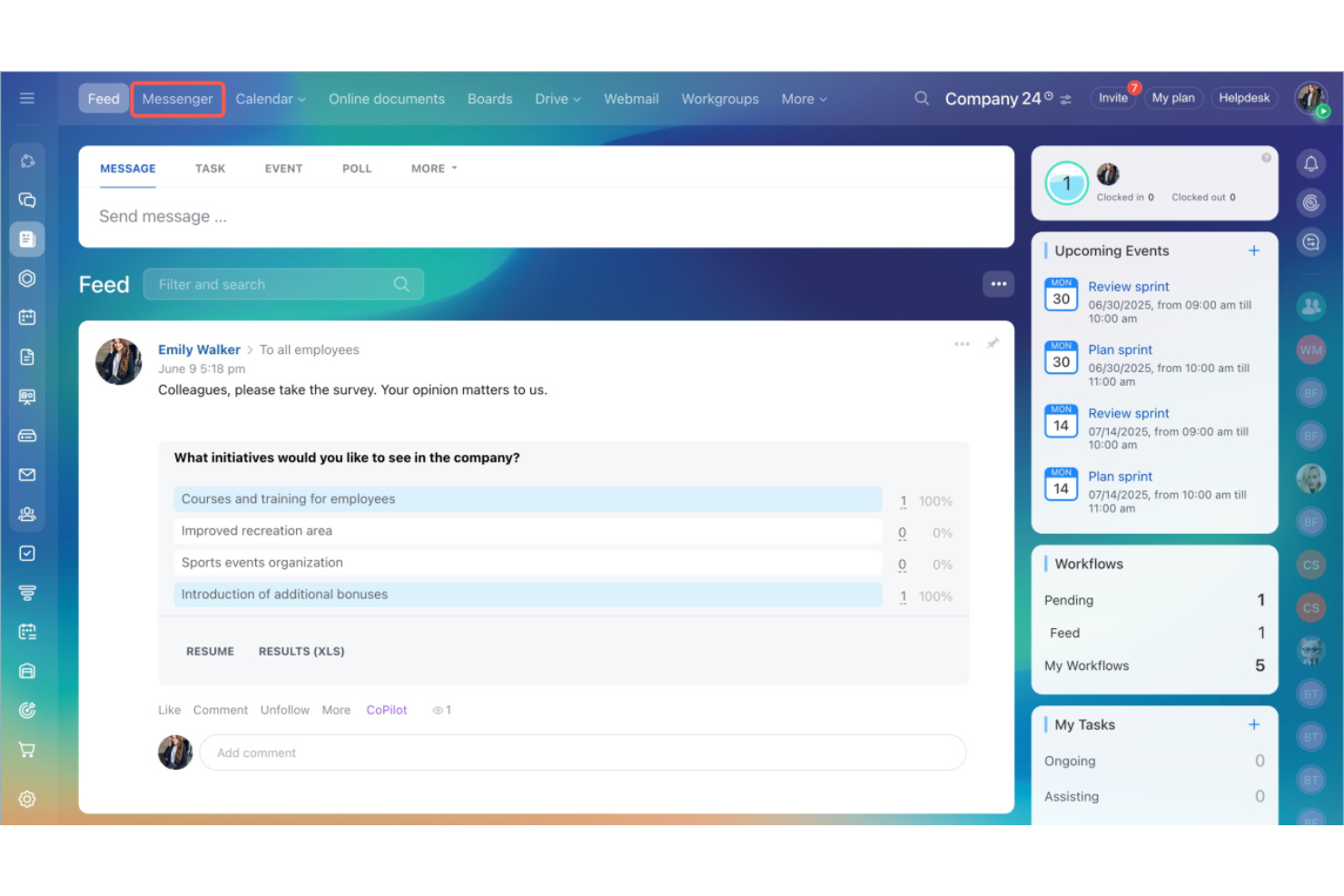The height and width of the screenshot is (896, 1344).
Task: Open the CoPilot AI assistant icon
Action: pos(27,161)
